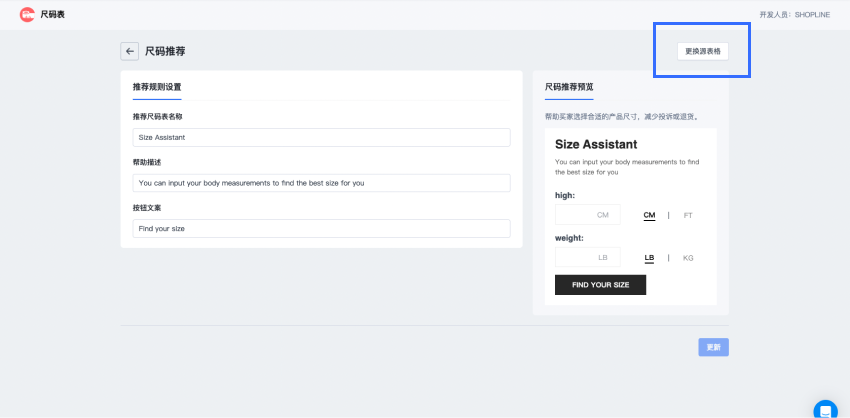Click into the 帮助描述 text field

click(321, 183)
